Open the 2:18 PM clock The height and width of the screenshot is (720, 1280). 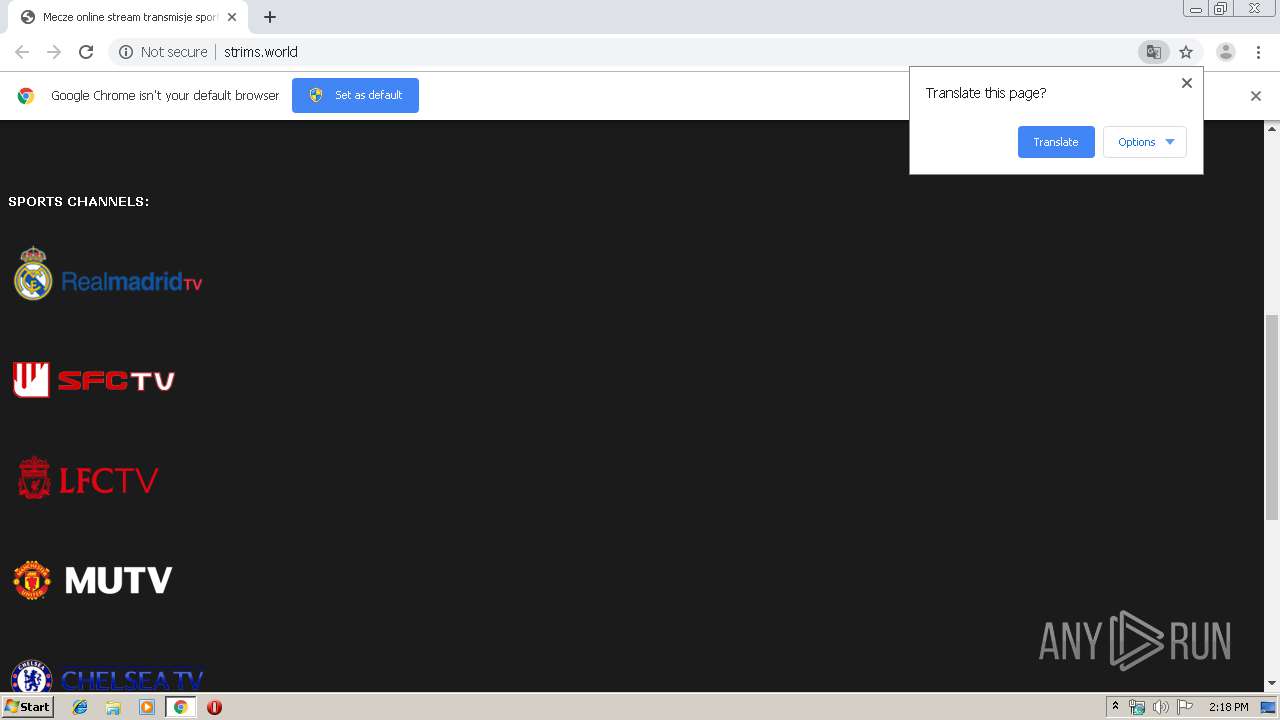1228,707
